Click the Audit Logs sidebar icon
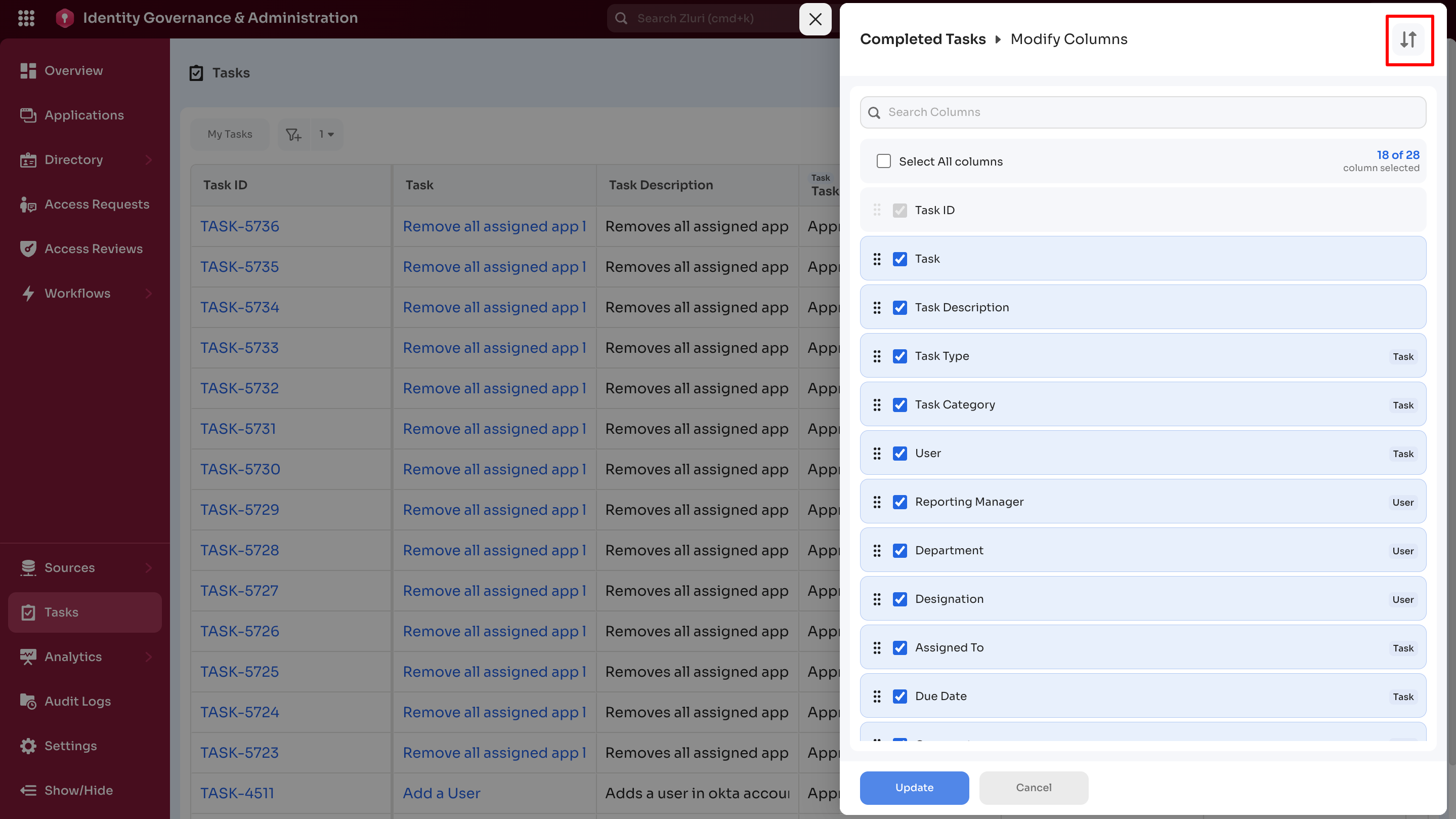This screenshot has height=819, width=1456. 28,702
